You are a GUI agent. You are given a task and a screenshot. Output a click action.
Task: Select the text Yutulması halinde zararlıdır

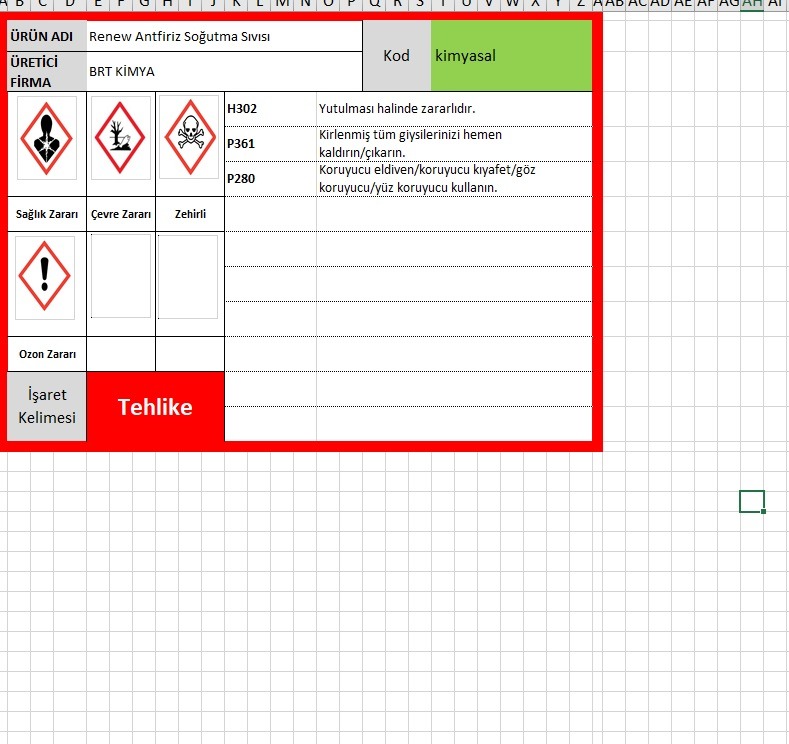[397, 109]
